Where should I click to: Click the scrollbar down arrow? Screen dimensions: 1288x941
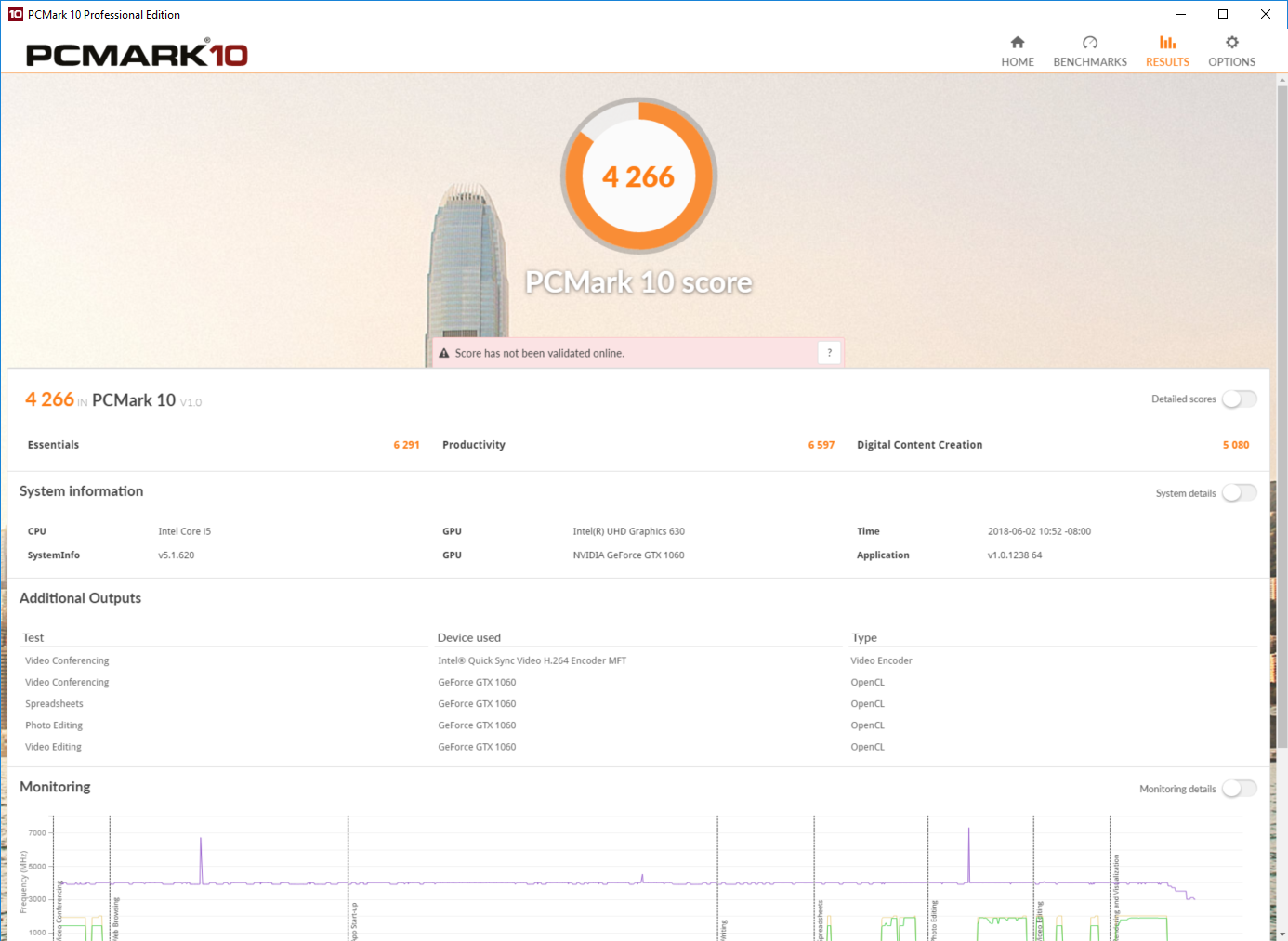tap(1282, 934)
